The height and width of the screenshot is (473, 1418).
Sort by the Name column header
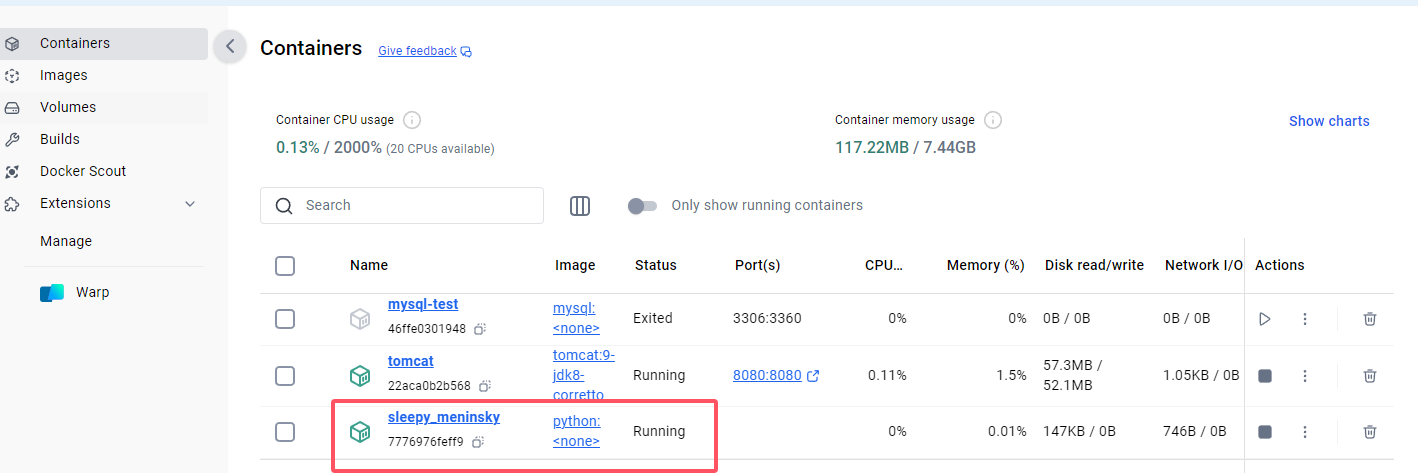pos(369,265)
